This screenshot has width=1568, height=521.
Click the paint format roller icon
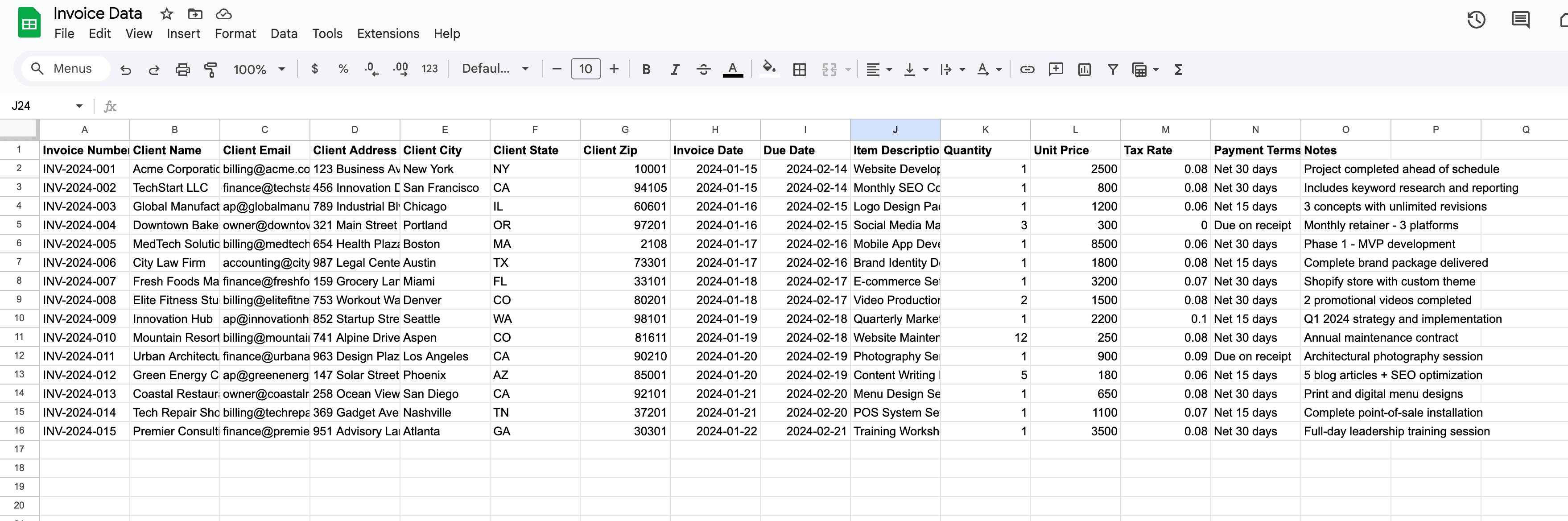point(210,70)
